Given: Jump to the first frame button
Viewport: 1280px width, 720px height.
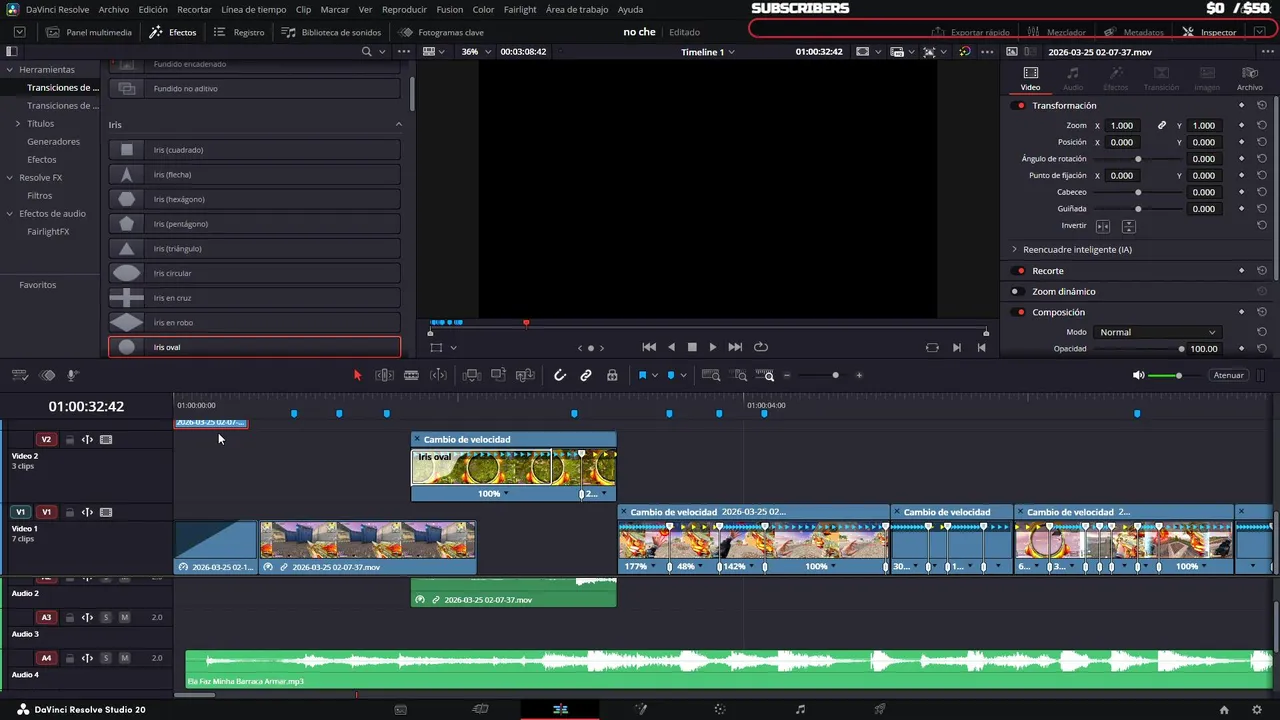Looking at the screenshot, I should (649, 347).
